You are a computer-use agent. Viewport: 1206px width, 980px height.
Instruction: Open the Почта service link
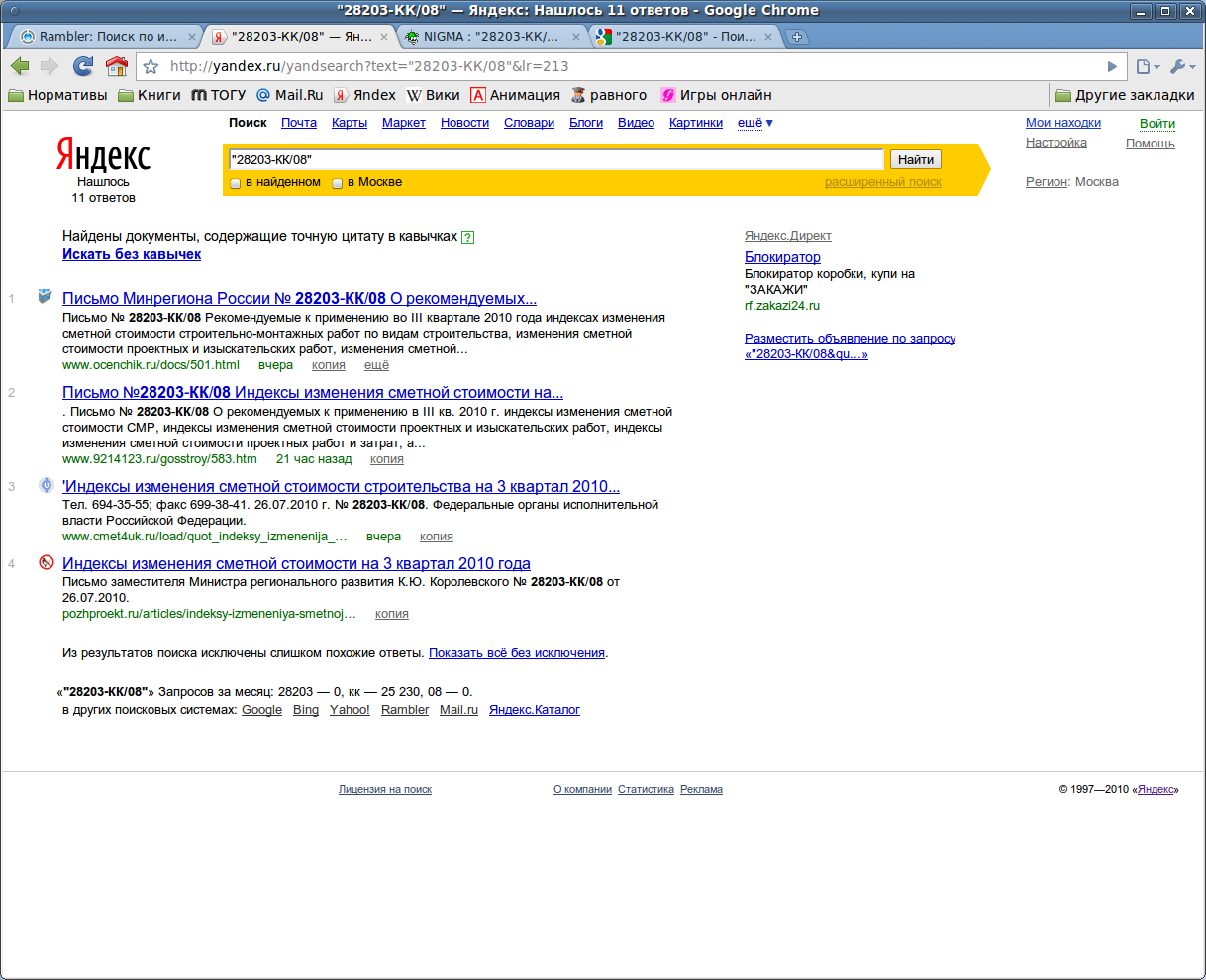pos(299,123)
